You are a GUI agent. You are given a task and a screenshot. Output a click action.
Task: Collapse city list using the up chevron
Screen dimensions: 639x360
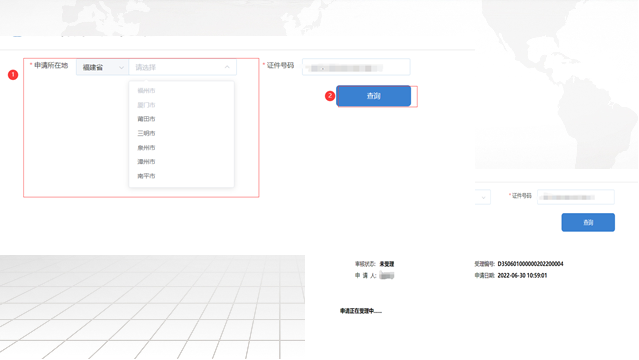tap(227, 67)
